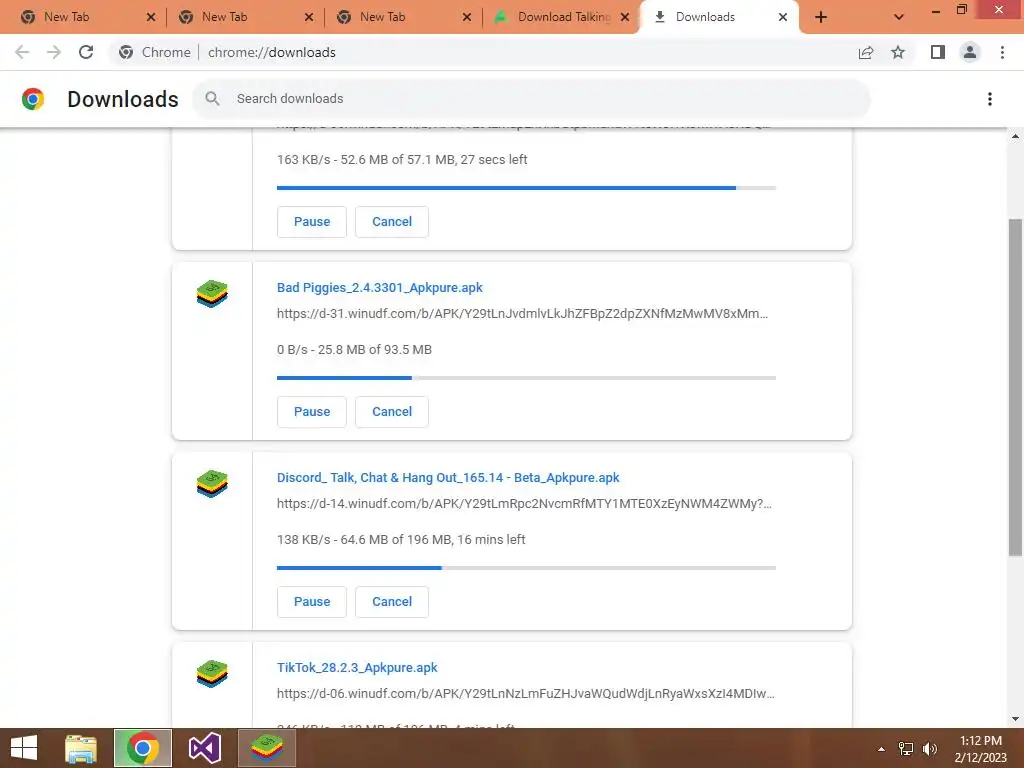Screen dimensions: 1024x768
Task: Click the magnifier icon in search downloads
Action: pyautogui.click(x=212, y=99)
